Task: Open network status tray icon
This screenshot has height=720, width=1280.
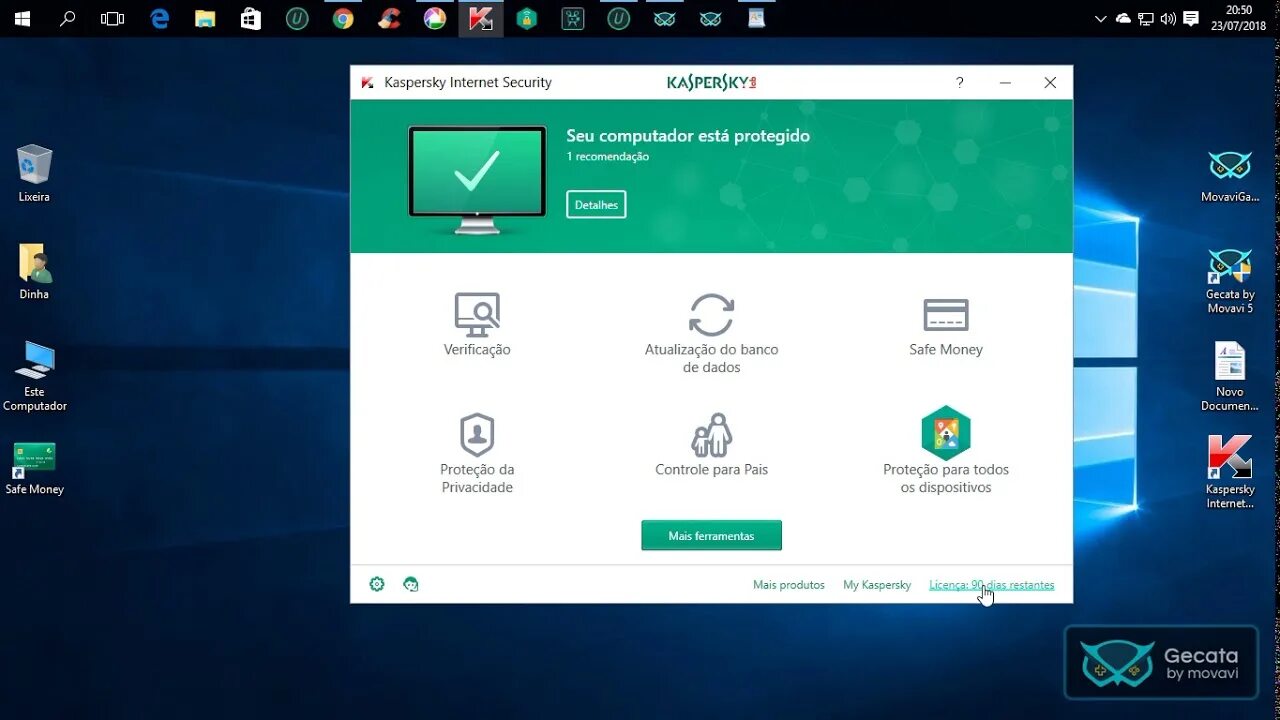Action: (x=1146, y=18)
